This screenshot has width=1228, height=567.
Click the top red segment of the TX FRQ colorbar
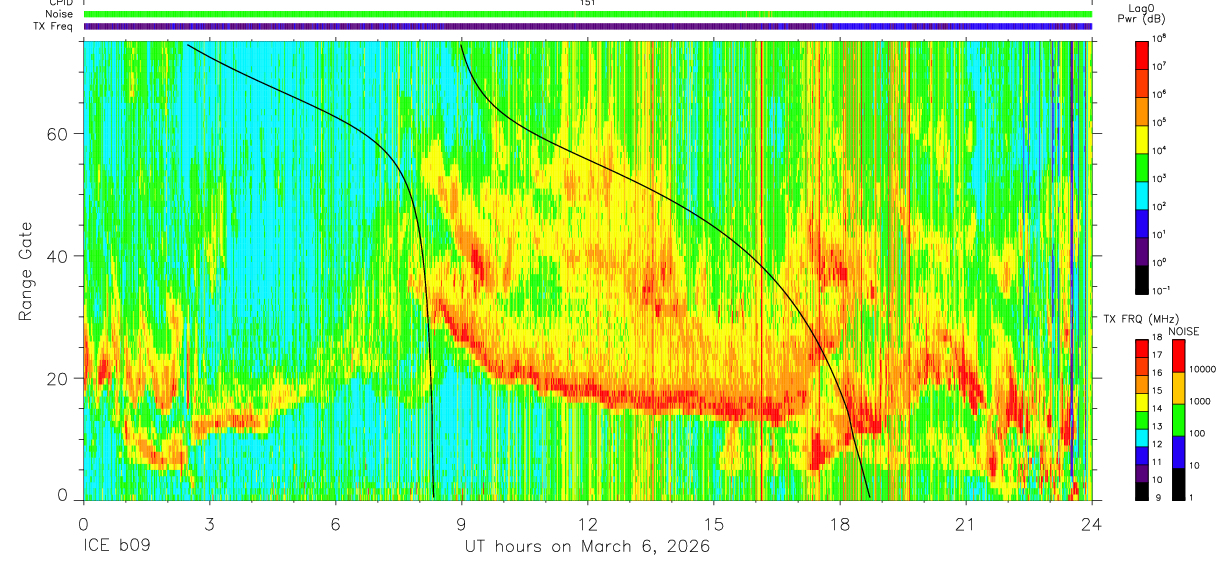1142,347
